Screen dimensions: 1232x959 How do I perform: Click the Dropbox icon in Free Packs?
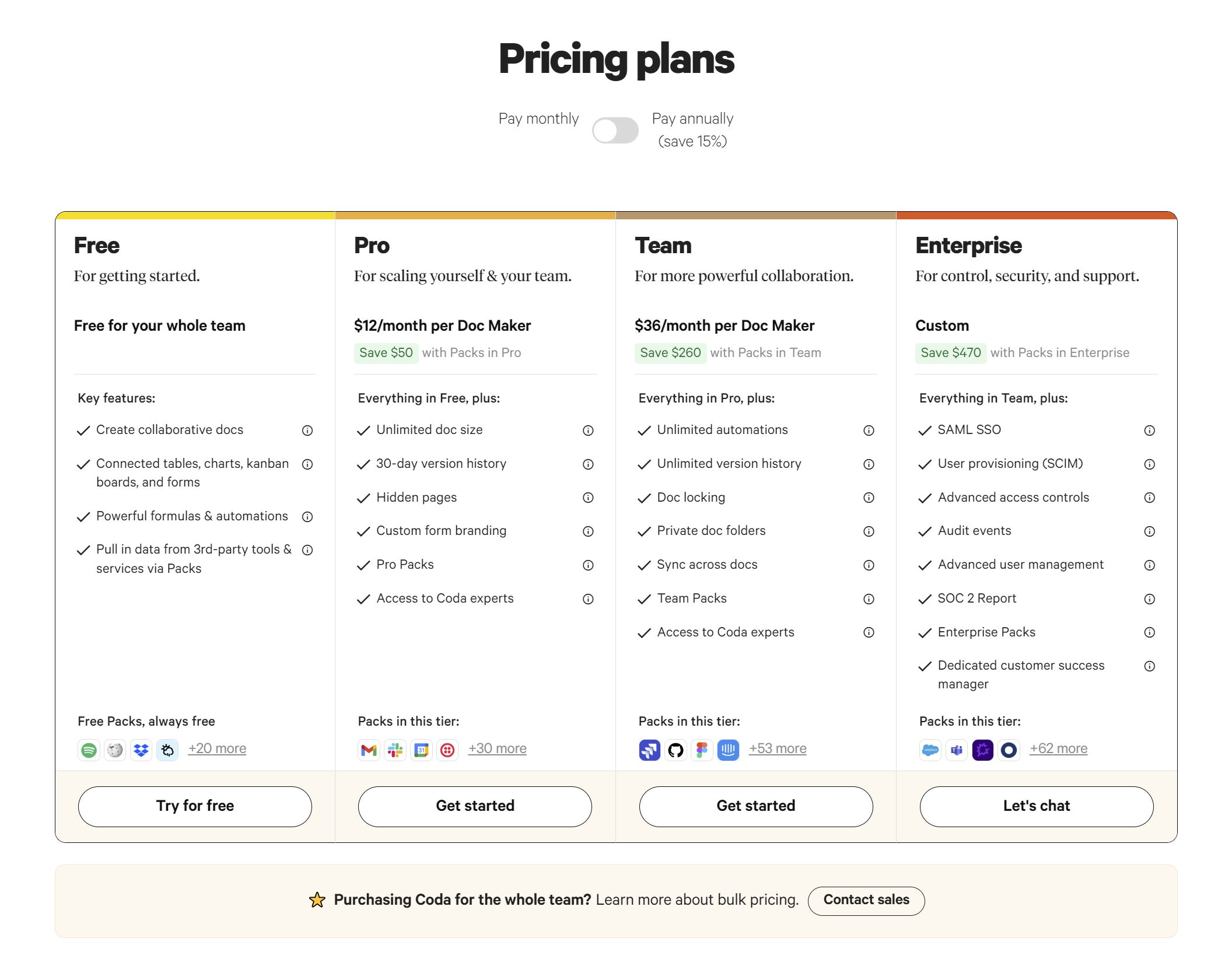coord(140,748)
